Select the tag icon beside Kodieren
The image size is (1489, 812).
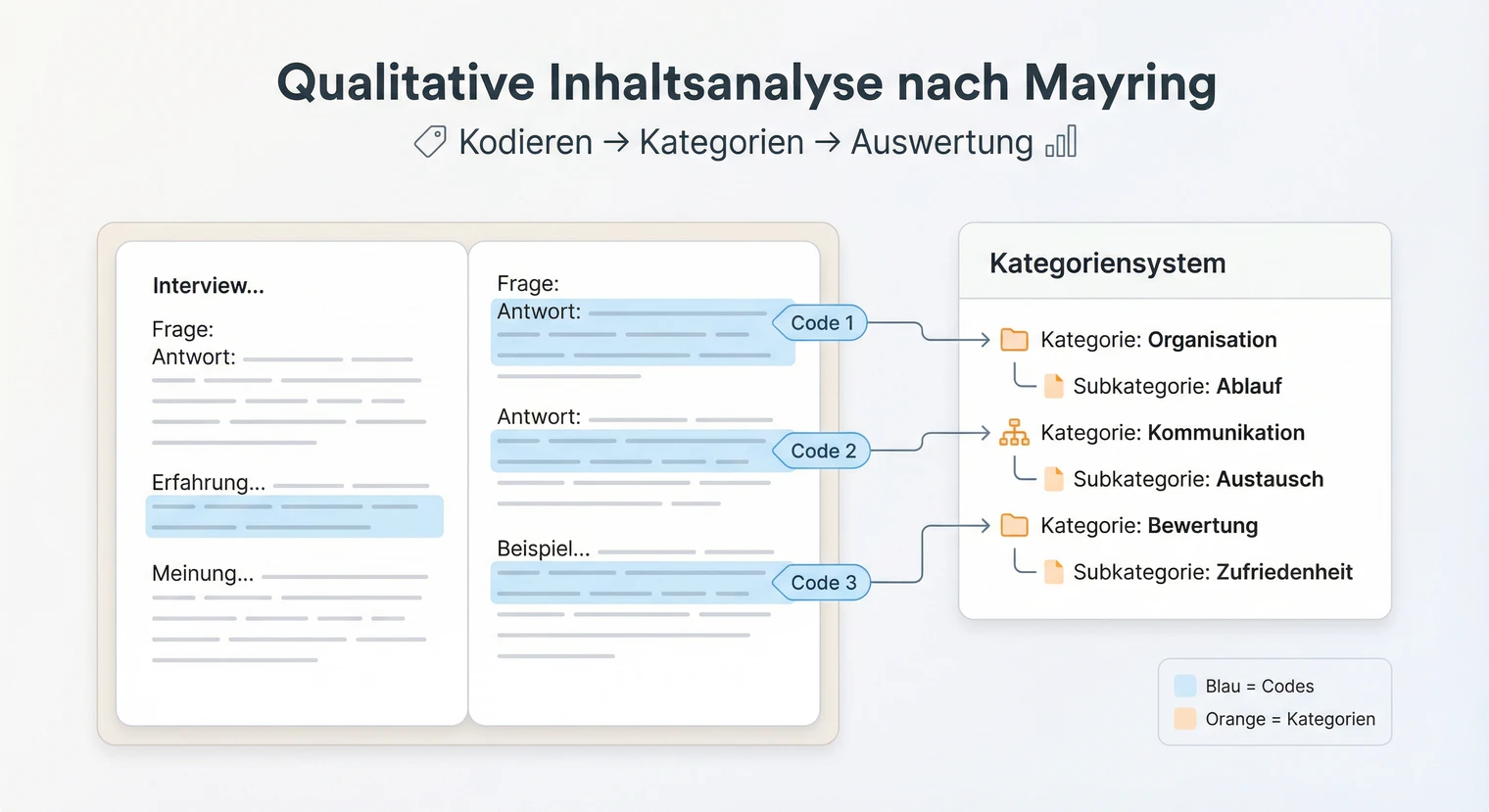428,142
